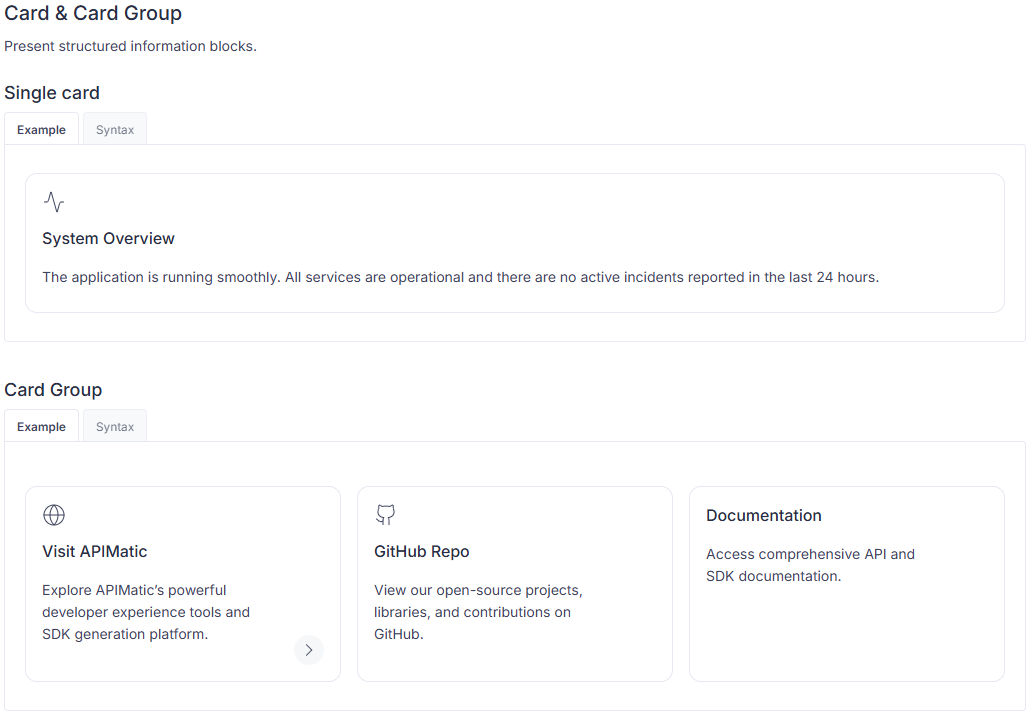Click the System Overview status description text
Image resolution: width=1030 pixels, height=718 pixels.
(460, 277)
